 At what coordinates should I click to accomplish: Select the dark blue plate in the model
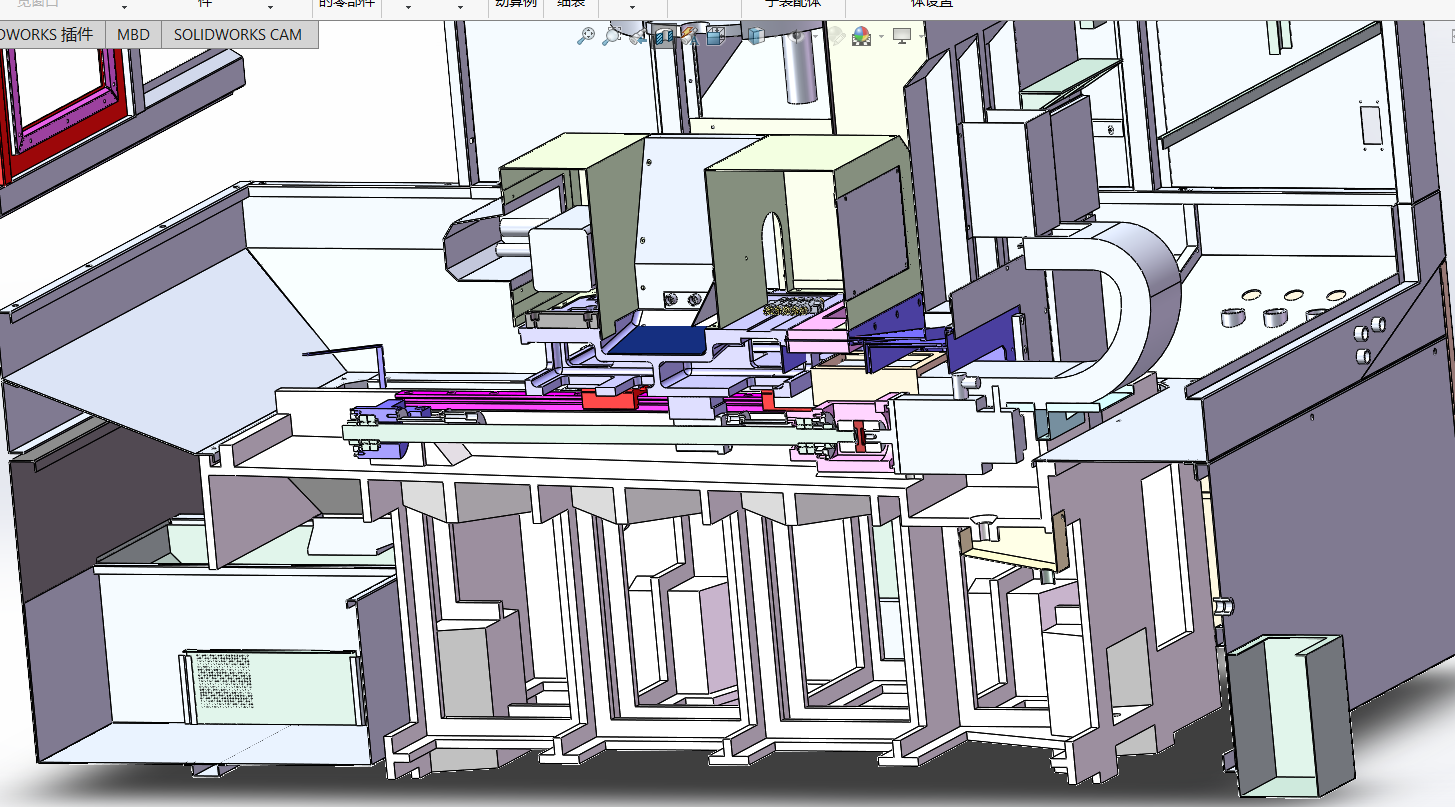click(x=661, y=341)
